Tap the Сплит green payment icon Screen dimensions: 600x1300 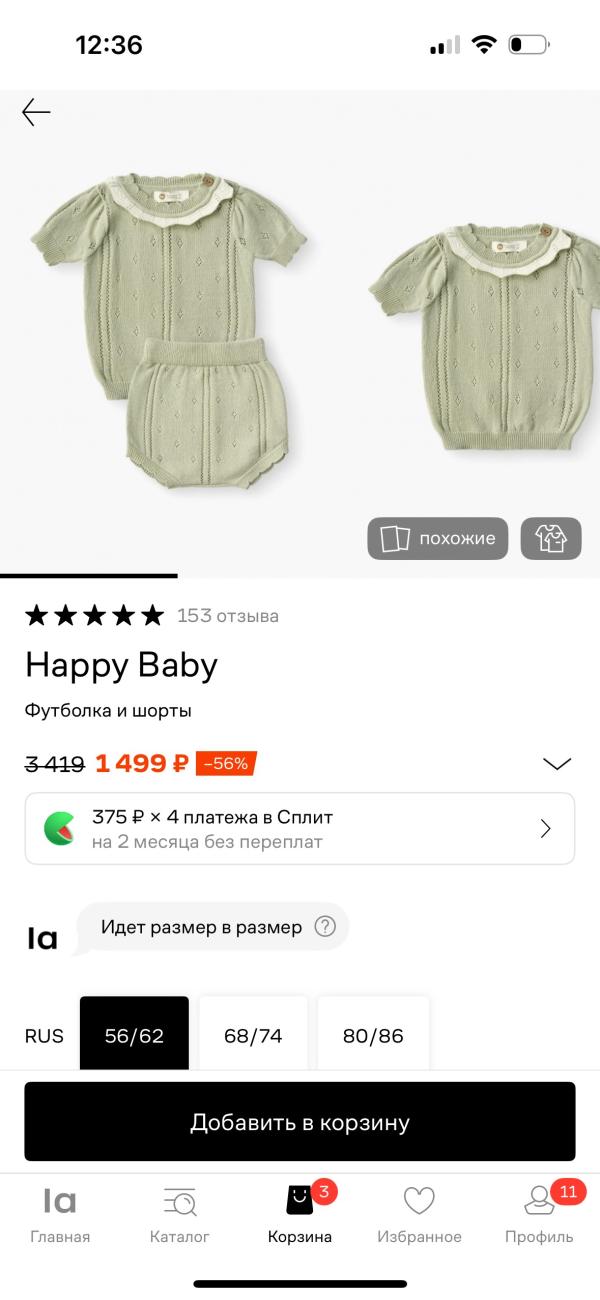pyautogui.click(x=59, y=828)
